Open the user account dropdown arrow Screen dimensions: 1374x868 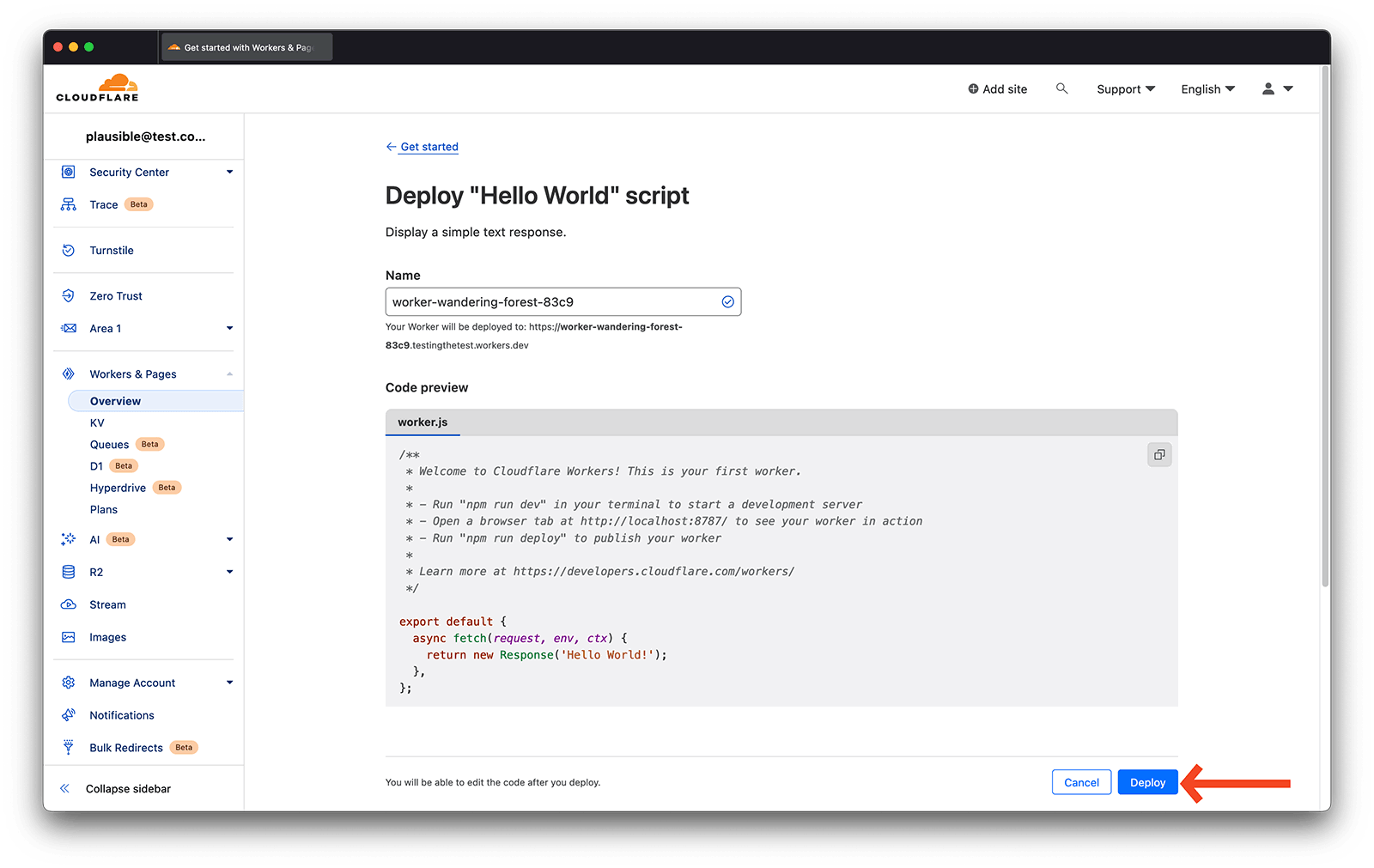[1288, 88]
